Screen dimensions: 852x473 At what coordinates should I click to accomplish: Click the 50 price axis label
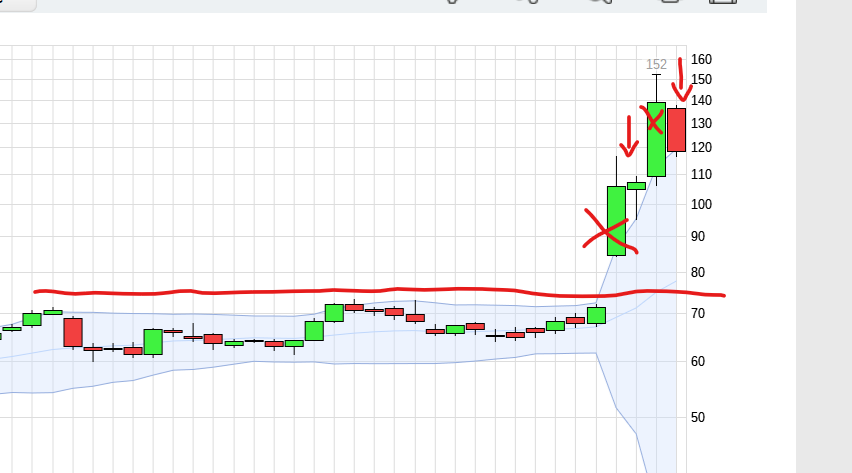(x=698, y=418)
